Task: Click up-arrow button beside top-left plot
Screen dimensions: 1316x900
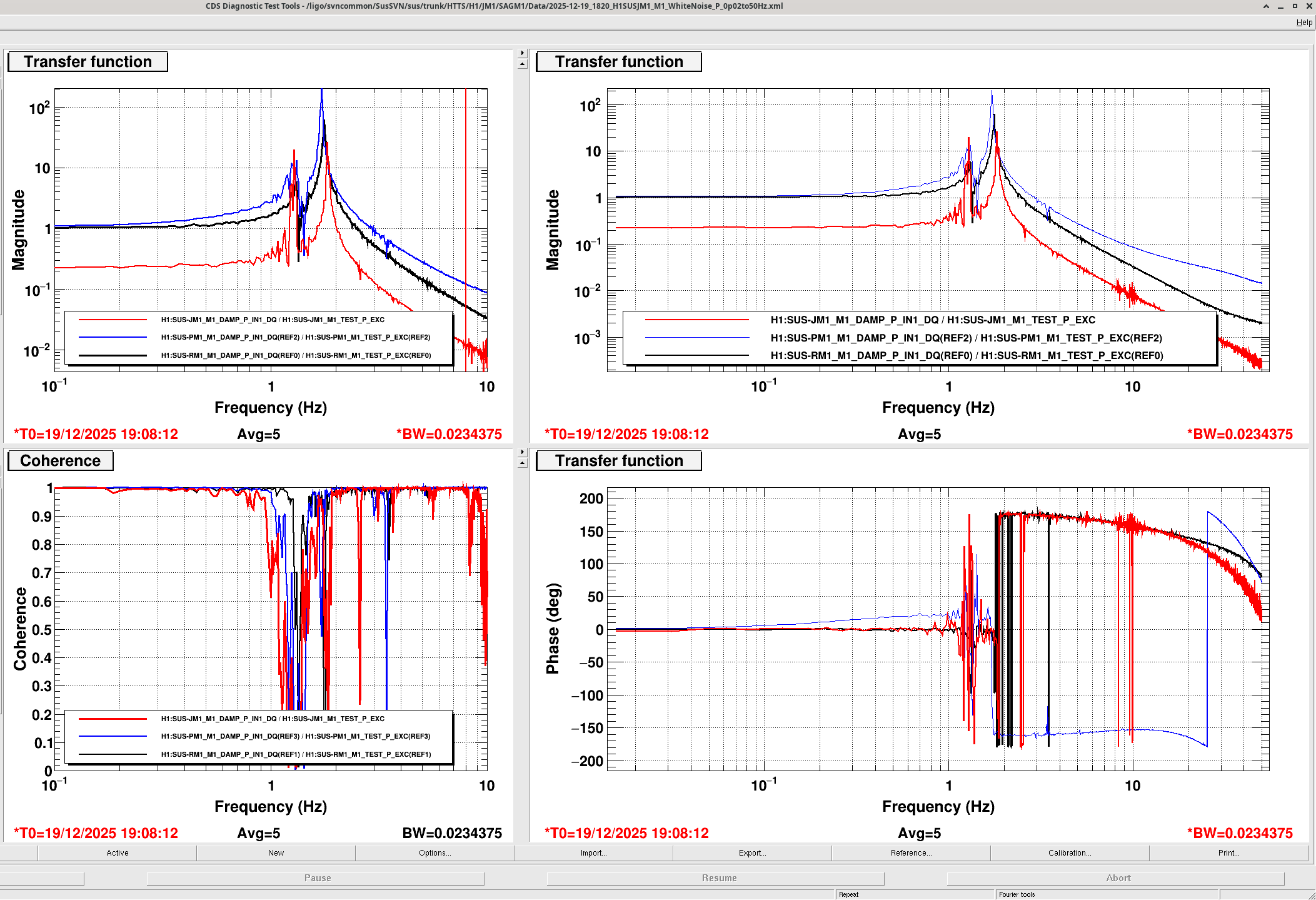Action: [523, 64]
